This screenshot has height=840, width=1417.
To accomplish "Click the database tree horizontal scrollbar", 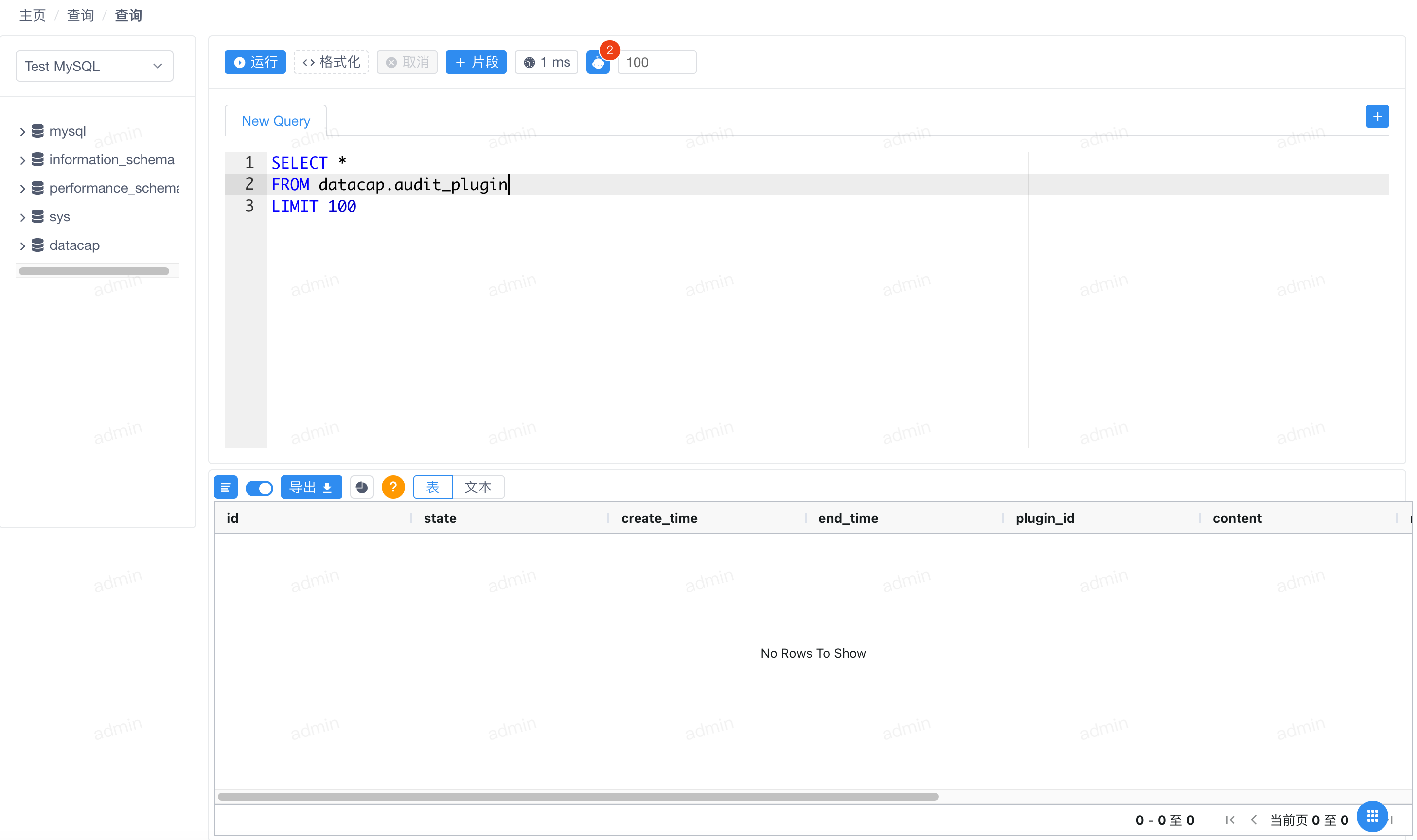I will pyautogui.click(x=93, y=272).
